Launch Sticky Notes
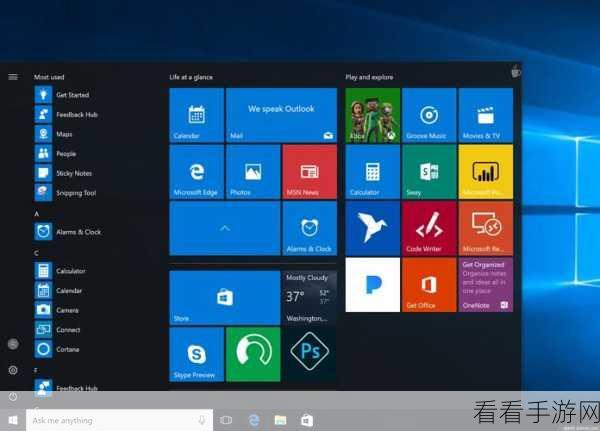The image size is (600, 431). click(x=64, y=173)
